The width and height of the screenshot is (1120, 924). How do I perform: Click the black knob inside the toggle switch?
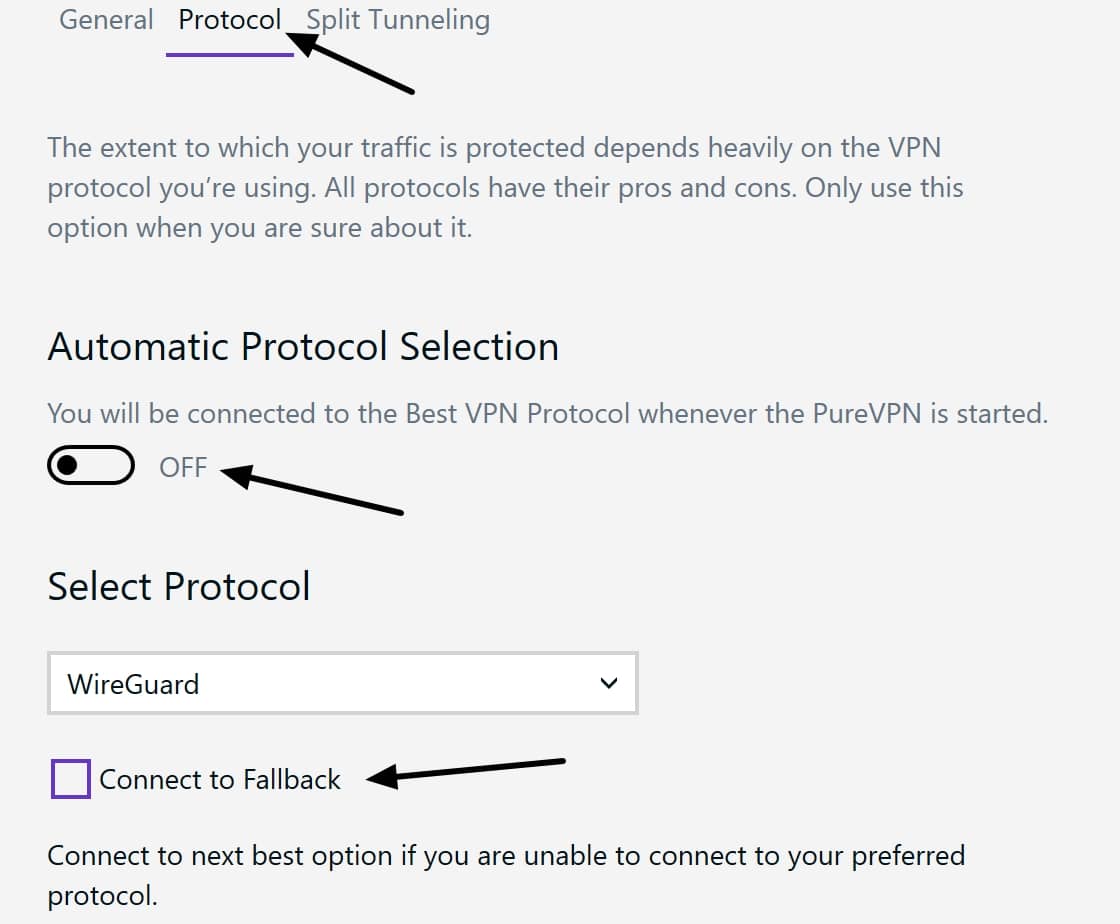coord(67,466)
